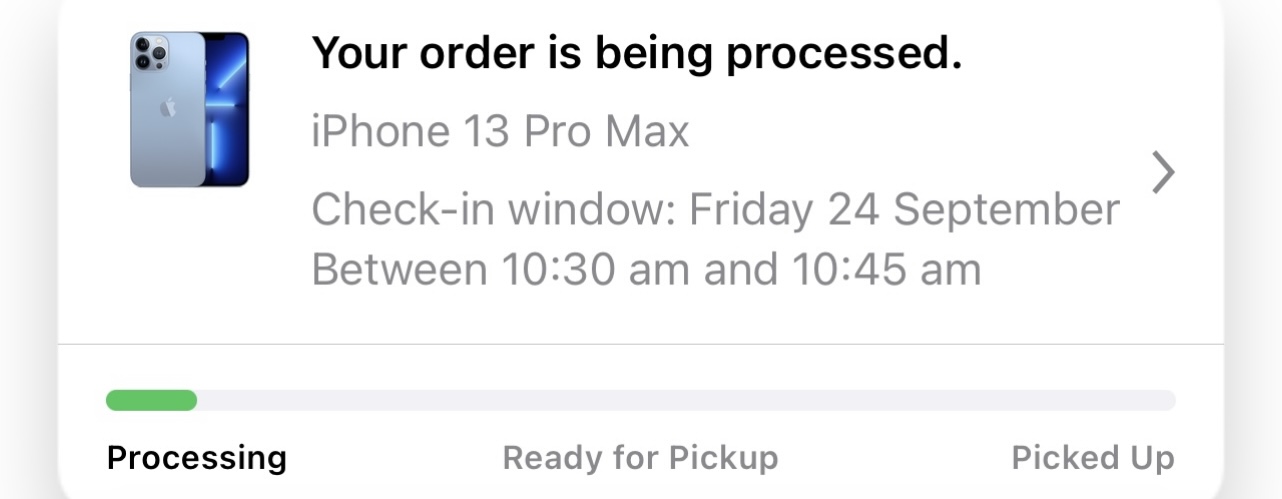Select the "Ready for Pickup" status step

[x=640, y=458]
